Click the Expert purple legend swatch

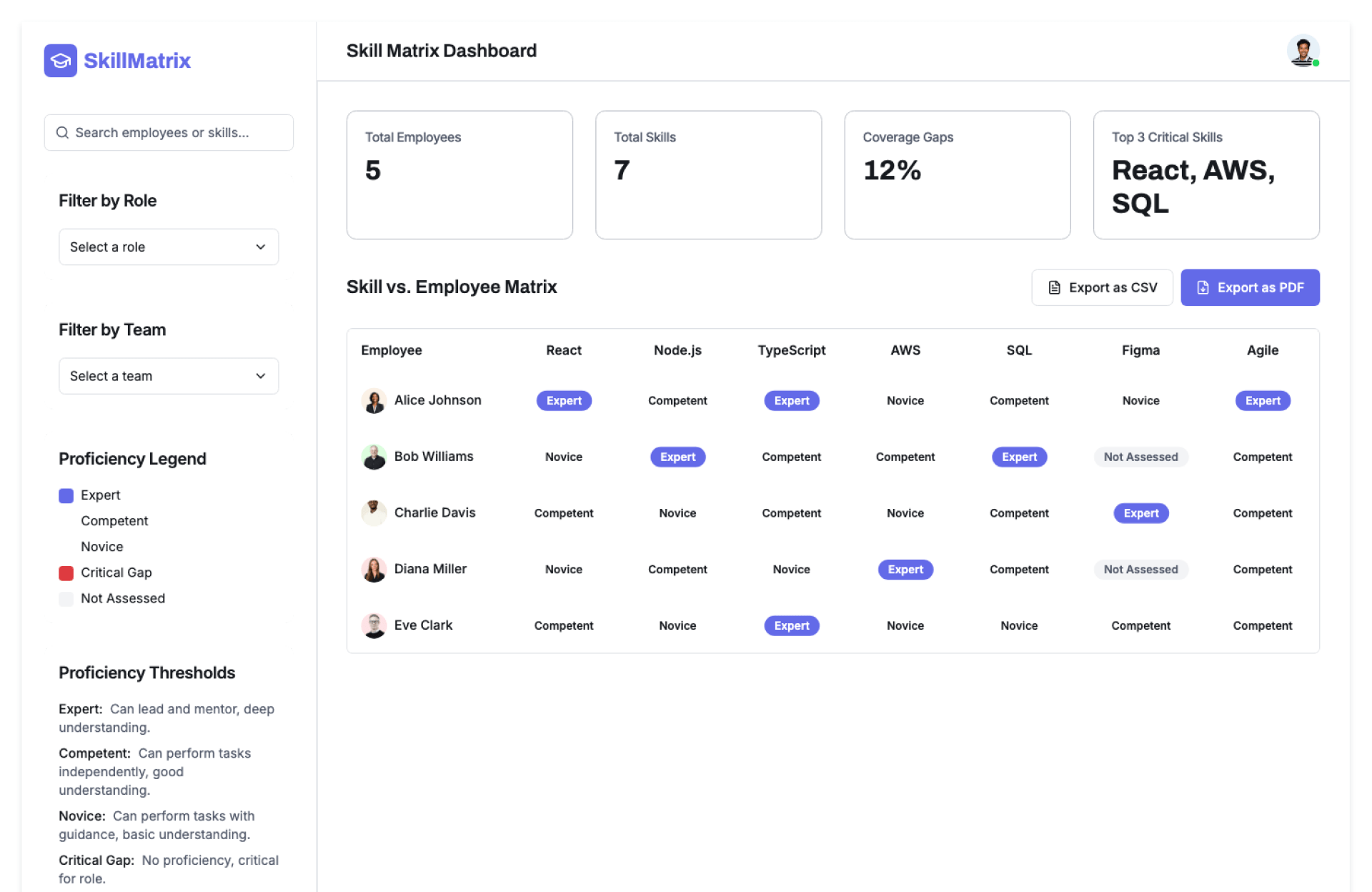tap(66, 496)
